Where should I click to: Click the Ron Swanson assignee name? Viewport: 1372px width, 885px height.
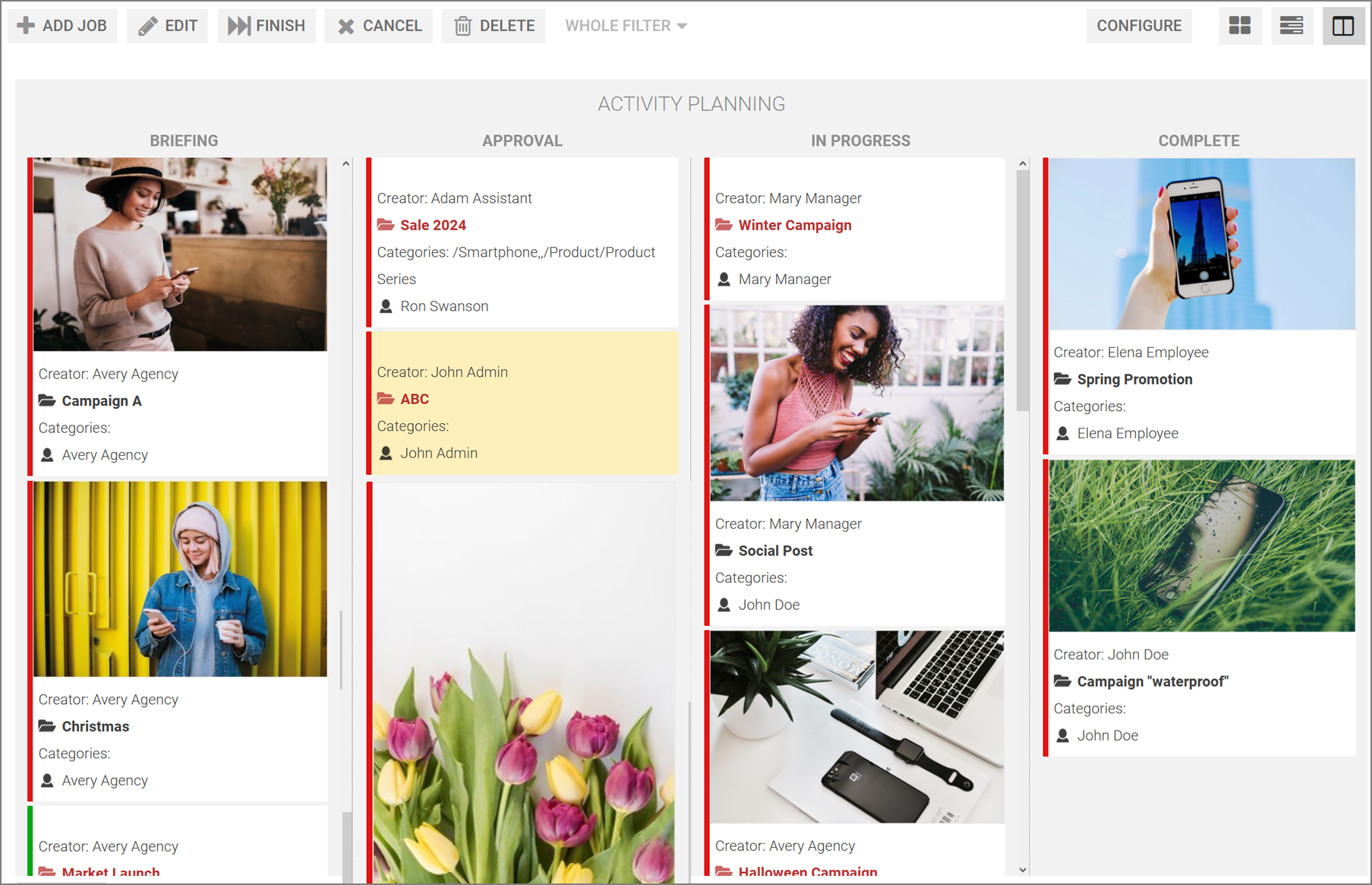point(444,306)
